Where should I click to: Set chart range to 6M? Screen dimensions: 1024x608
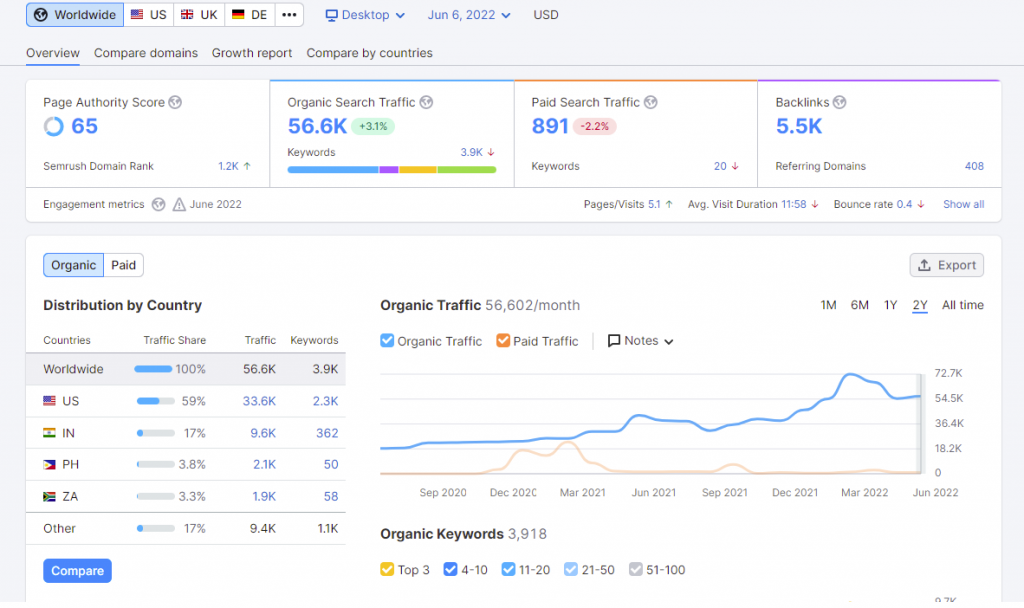tap(859, 305)
